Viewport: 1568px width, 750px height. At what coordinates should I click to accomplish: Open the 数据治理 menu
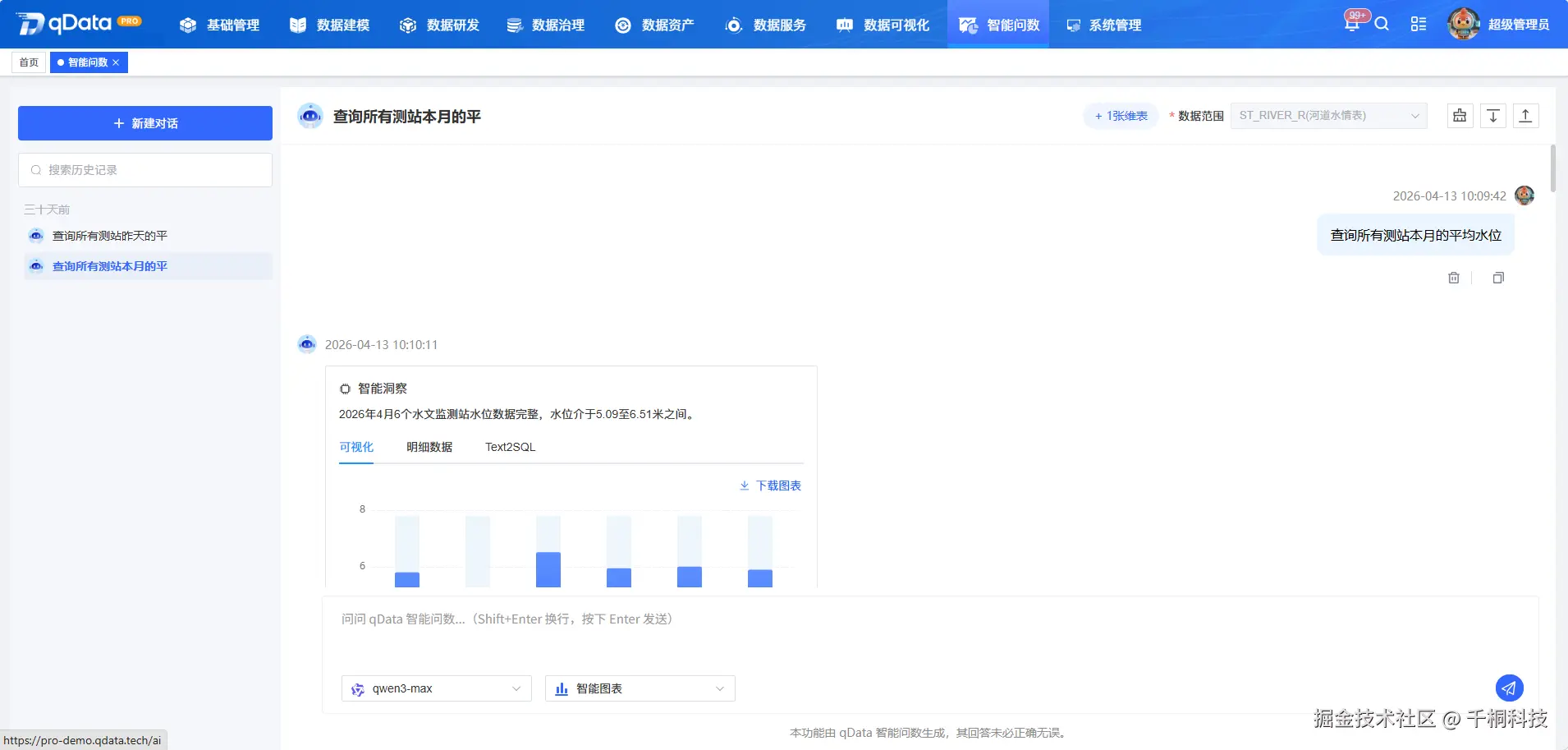pyautogui.click(x=545, y=25)
